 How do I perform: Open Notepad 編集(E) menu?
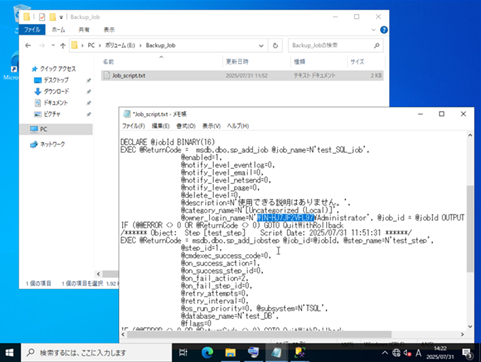click(x=161, y=126)
